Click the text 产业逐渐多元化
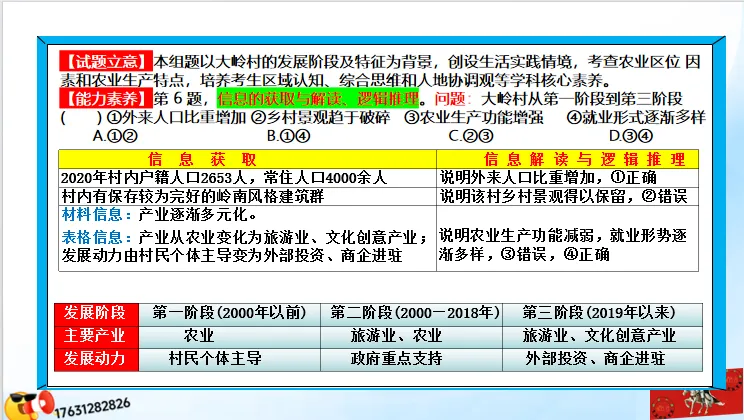Screen dimensions: 744x420 click(x=198, y=215)
